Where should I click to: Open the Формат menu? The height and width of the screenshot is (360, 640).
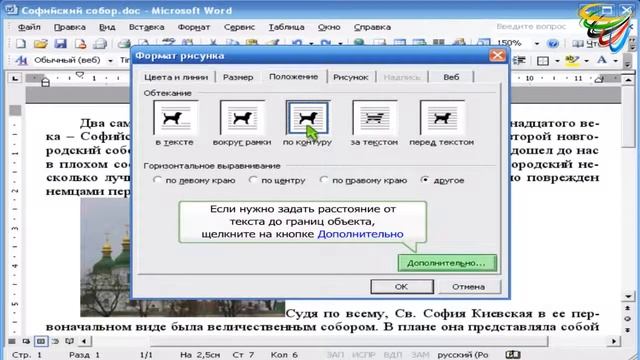193,27
